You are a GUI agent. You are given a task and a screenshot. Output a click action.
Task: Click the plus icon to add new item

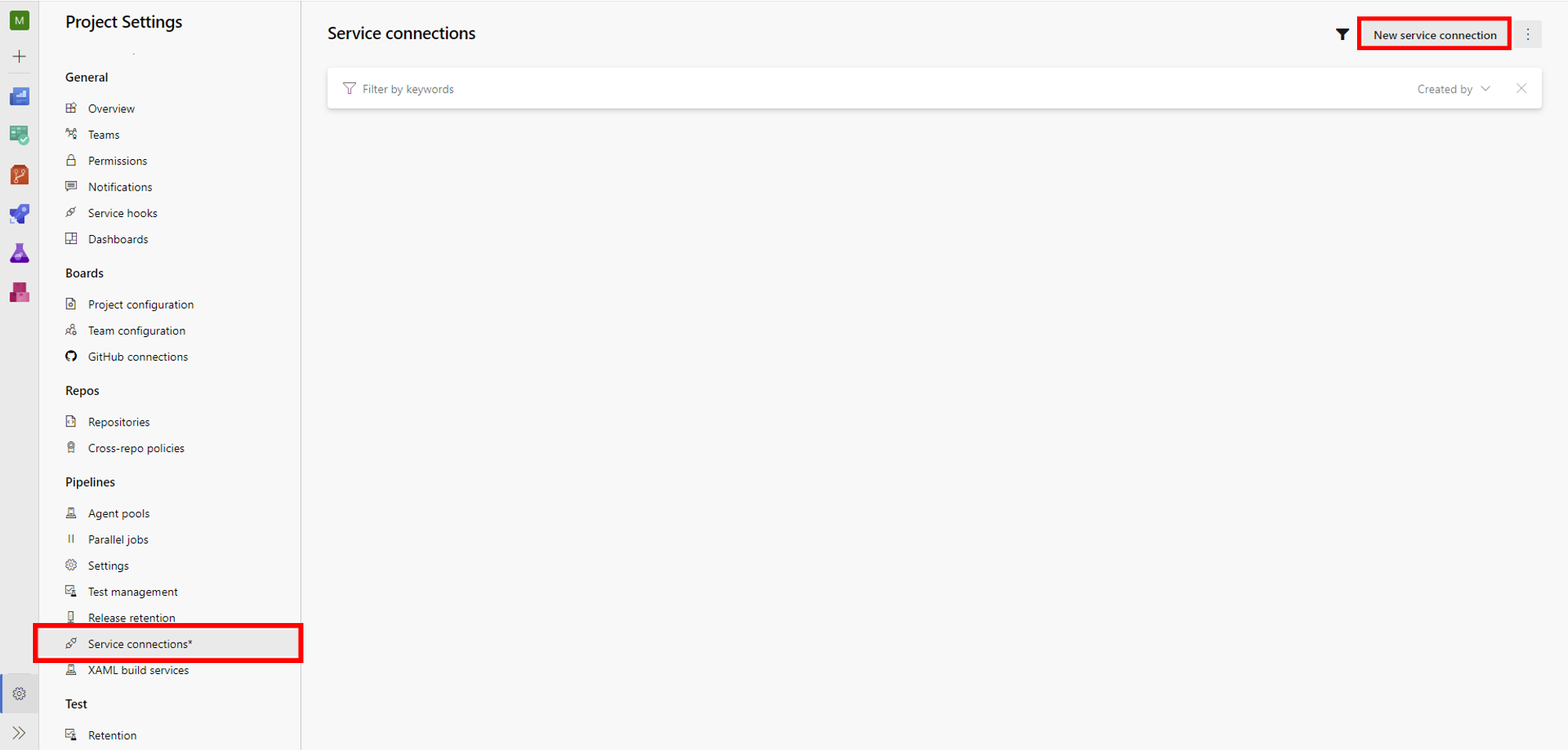click(x=20, y=56)
